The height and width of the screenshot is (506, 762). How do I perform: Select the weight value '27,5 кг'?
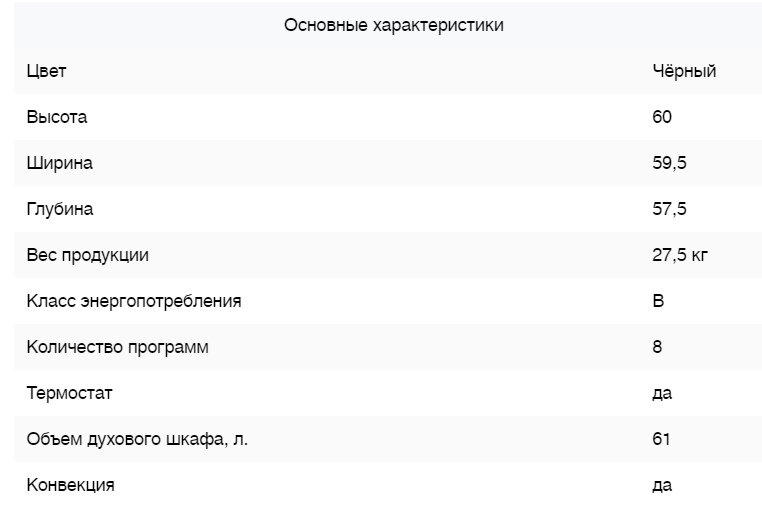click(680, 255)
